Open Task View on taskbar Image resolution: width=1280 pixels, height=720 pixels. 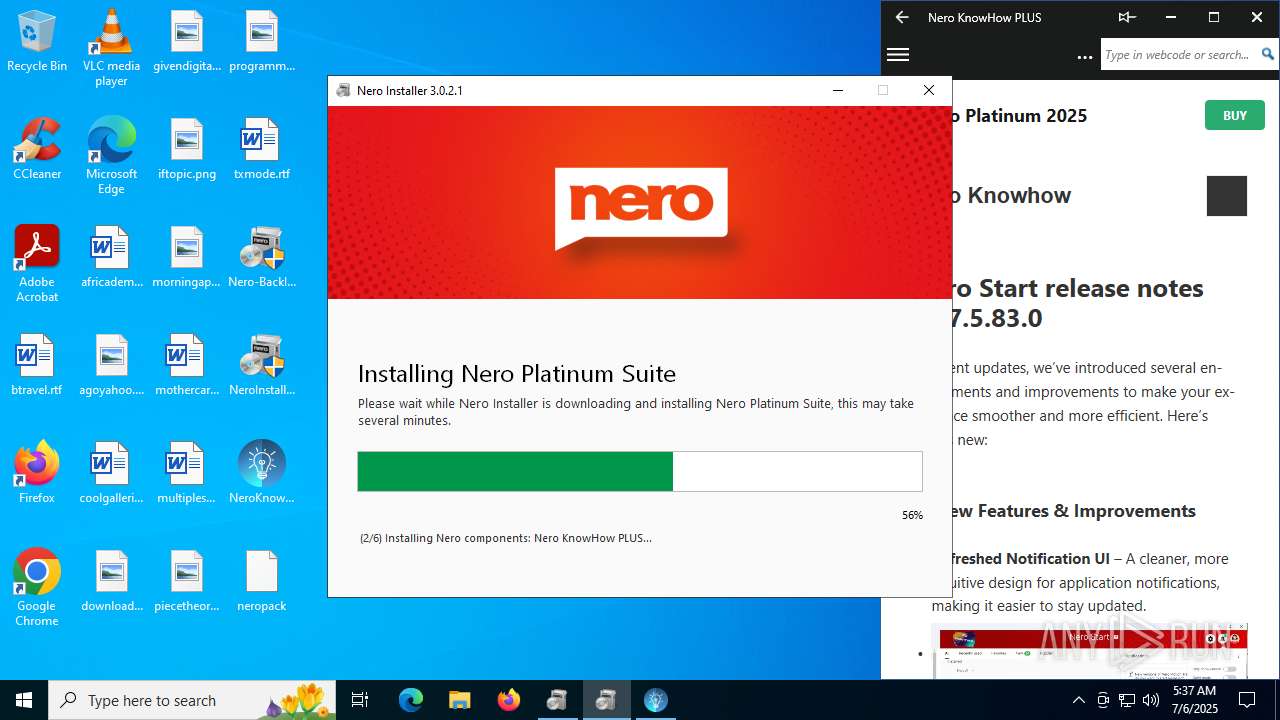pyautogui.click(x=361, y=700)
